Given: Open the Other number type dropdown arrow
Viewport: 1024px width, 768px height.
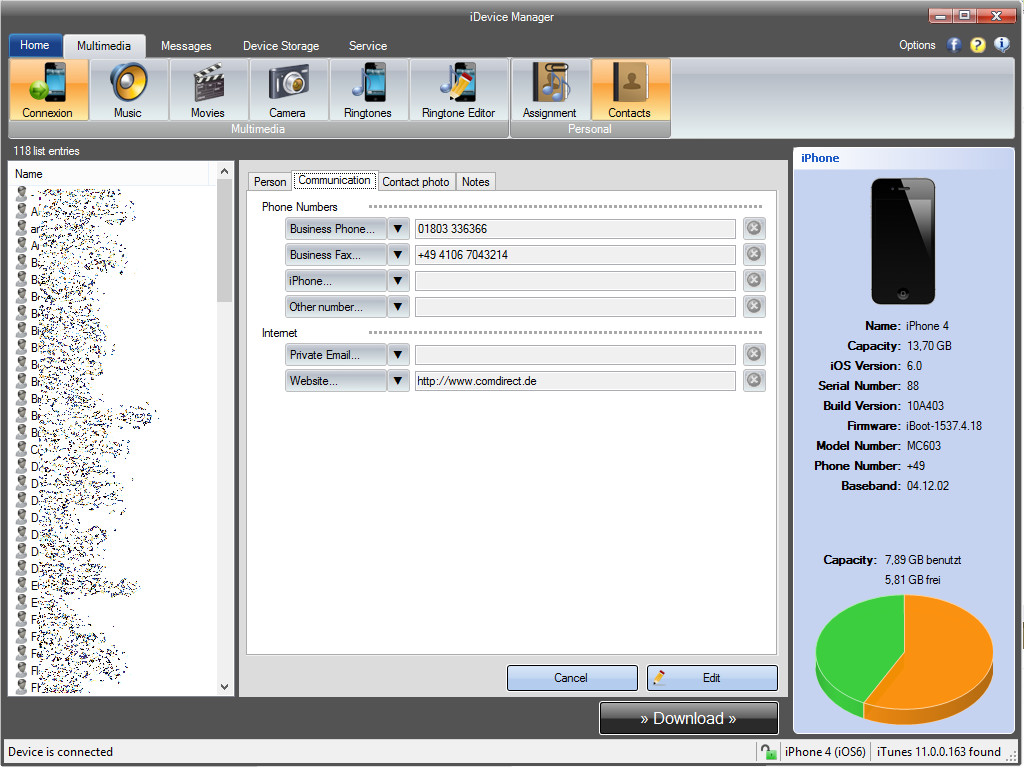Looking at the screenshot, I should tap(398, 307).
